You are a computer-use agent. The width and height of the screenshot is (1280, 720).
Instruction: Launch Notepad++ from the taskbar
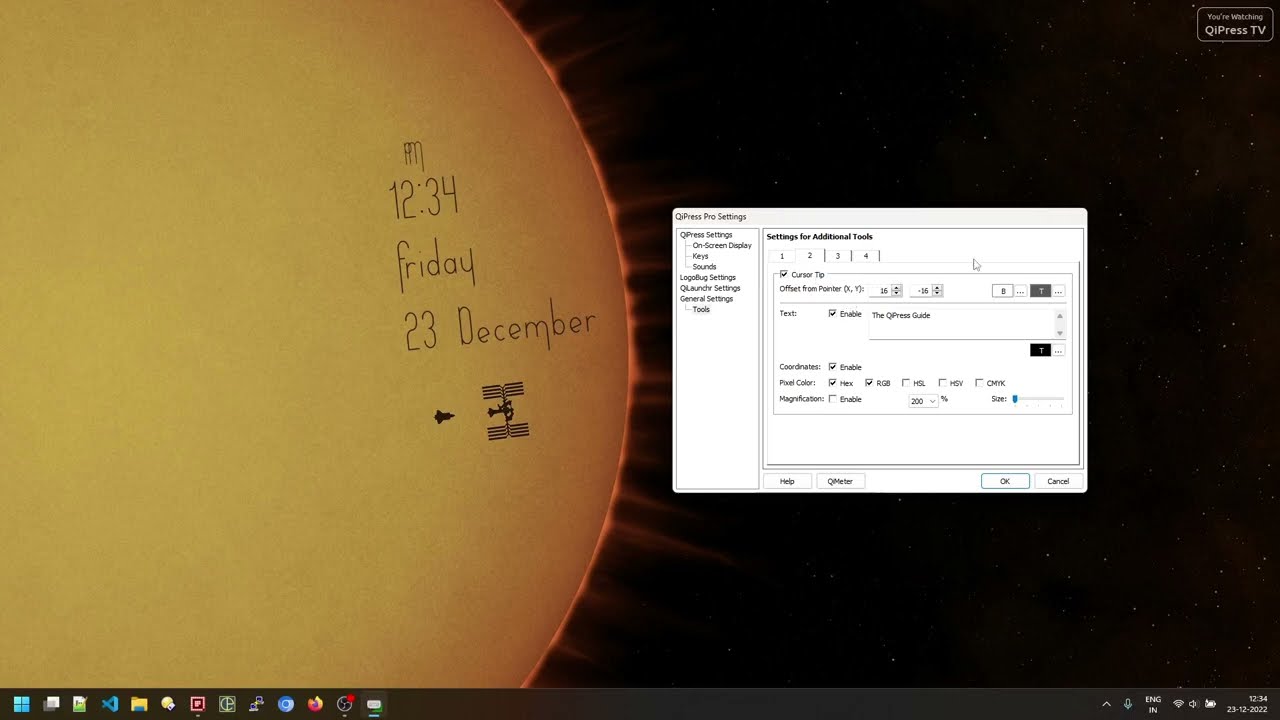click(80, 704)
